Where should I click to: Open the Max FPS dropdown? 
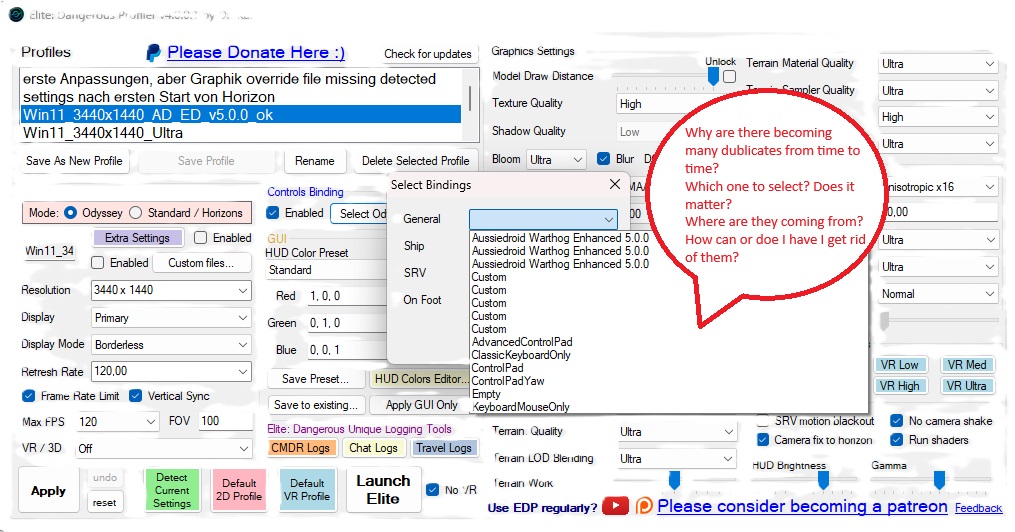point(117,422)
